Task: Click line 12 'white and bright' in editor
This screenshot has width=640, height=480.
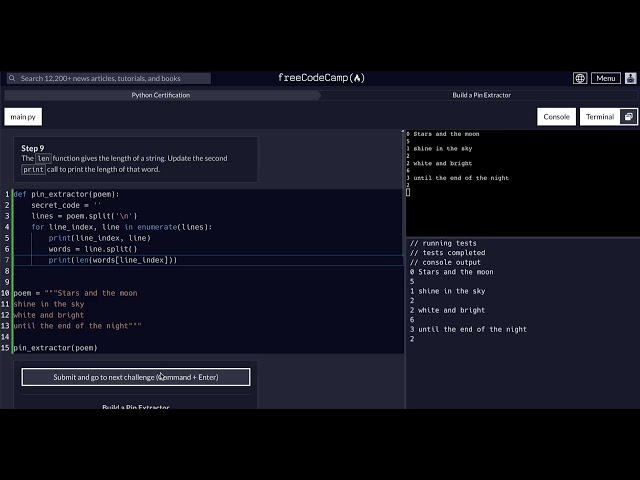Action: point(49,315)
